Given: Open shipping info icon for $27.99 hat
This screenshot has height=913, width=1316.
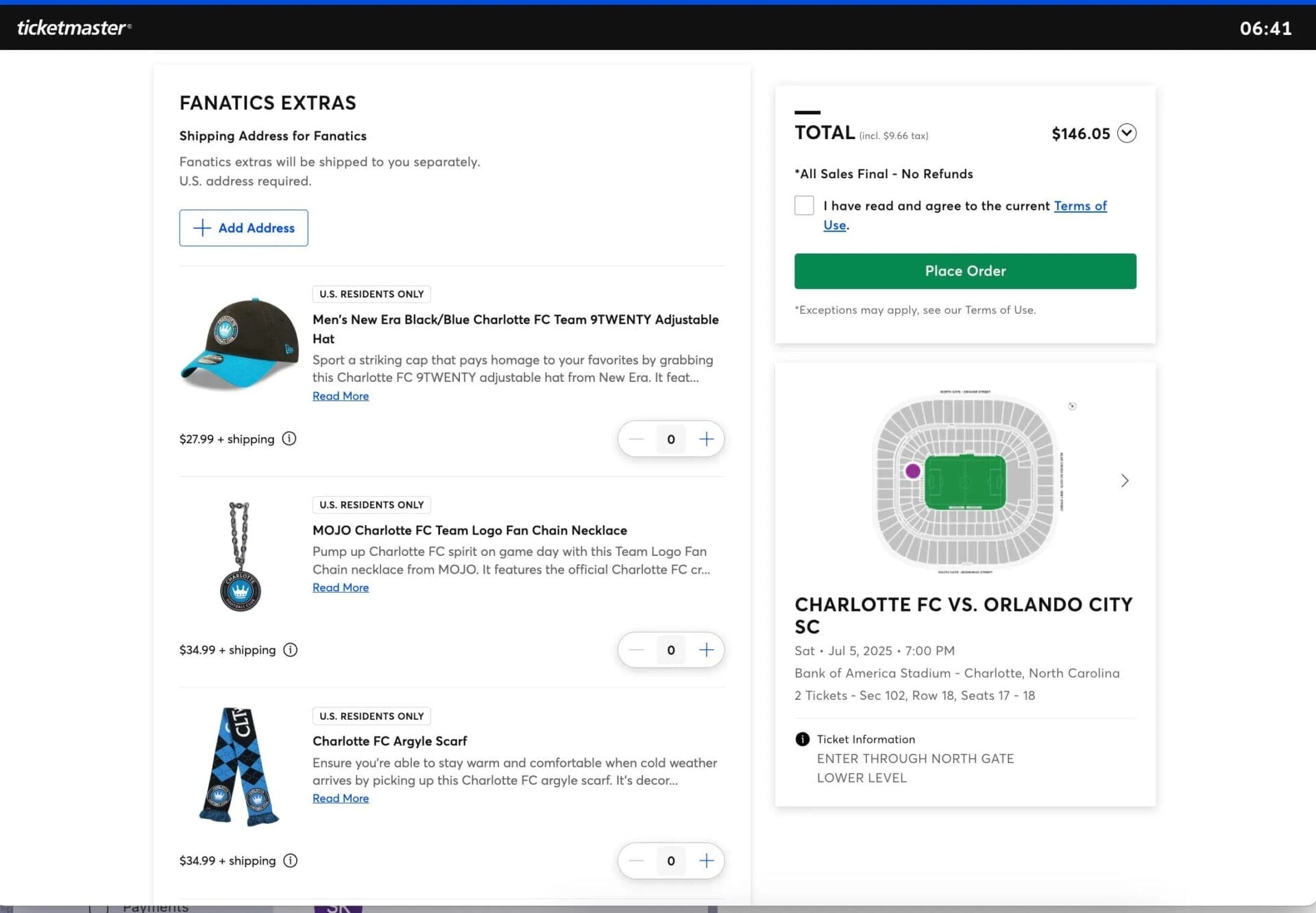Looking at the screenshot, I should 289,439.
